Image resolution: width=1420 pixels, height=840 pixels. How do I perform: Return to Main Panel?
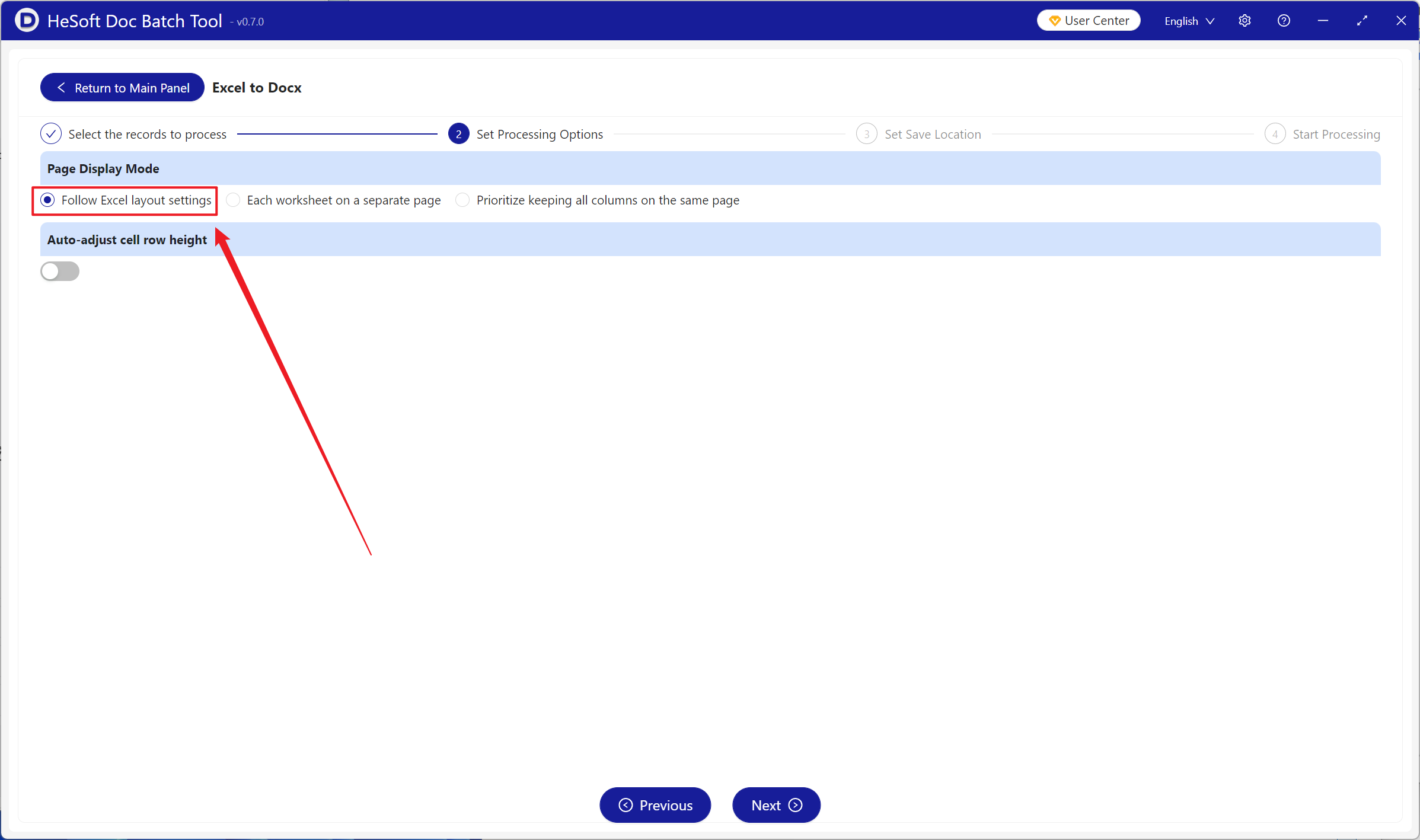[122, 88]
